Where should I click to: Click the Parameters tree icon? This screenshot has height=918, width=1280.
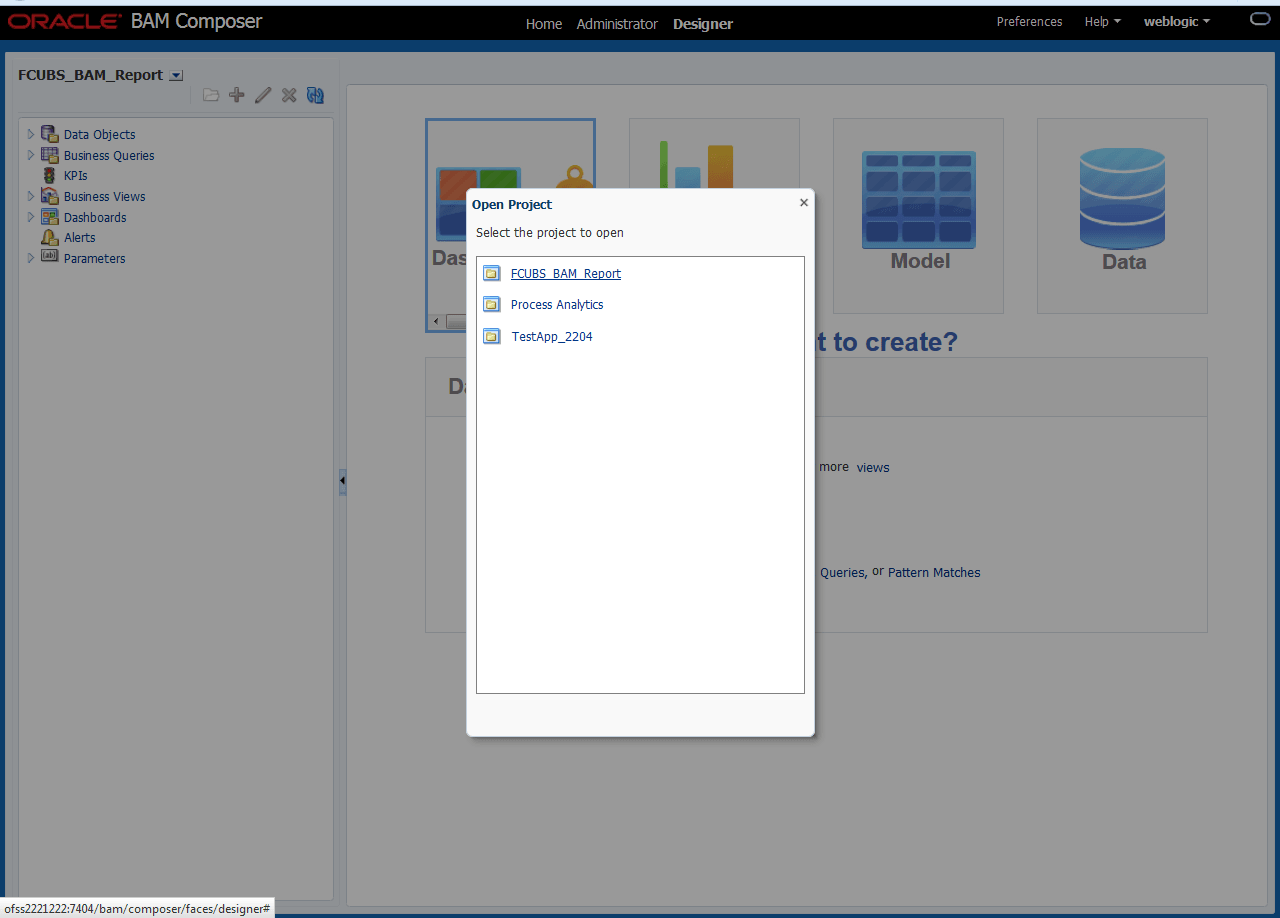pyautogui.click(x=50, y=258)
